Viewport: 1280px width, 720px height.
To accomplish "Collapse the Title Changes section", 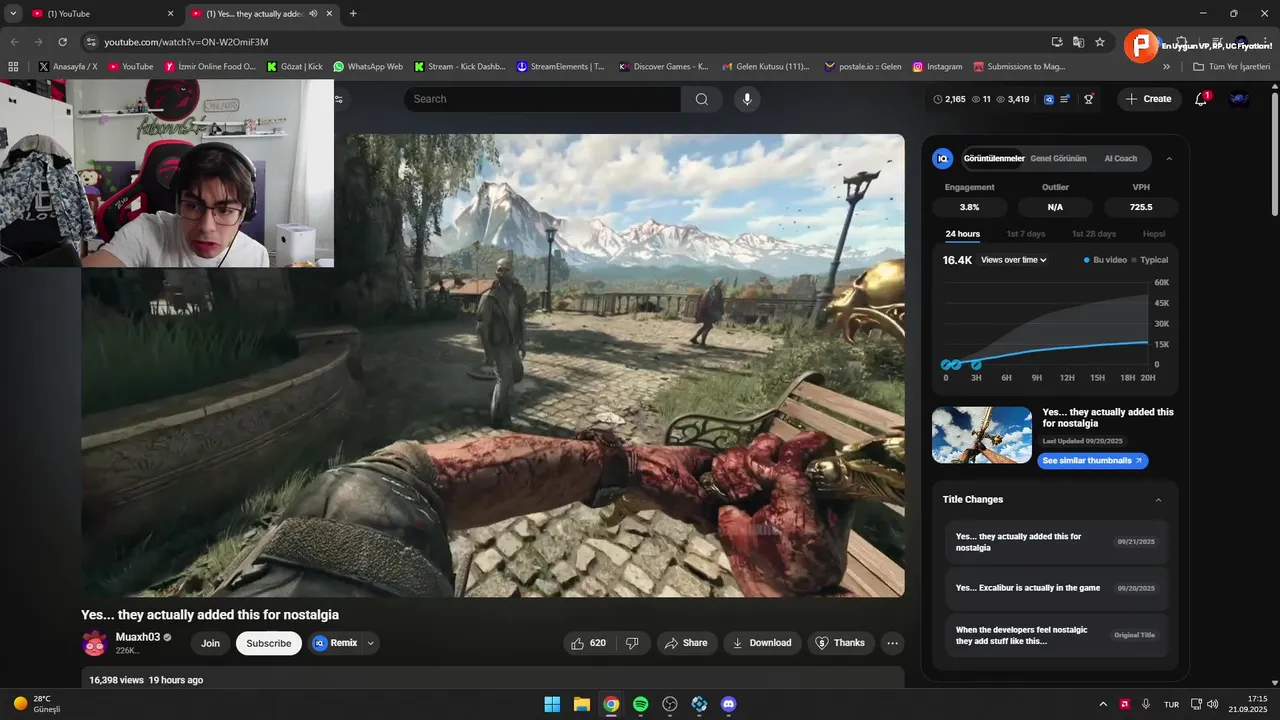I will (1159, 499).
